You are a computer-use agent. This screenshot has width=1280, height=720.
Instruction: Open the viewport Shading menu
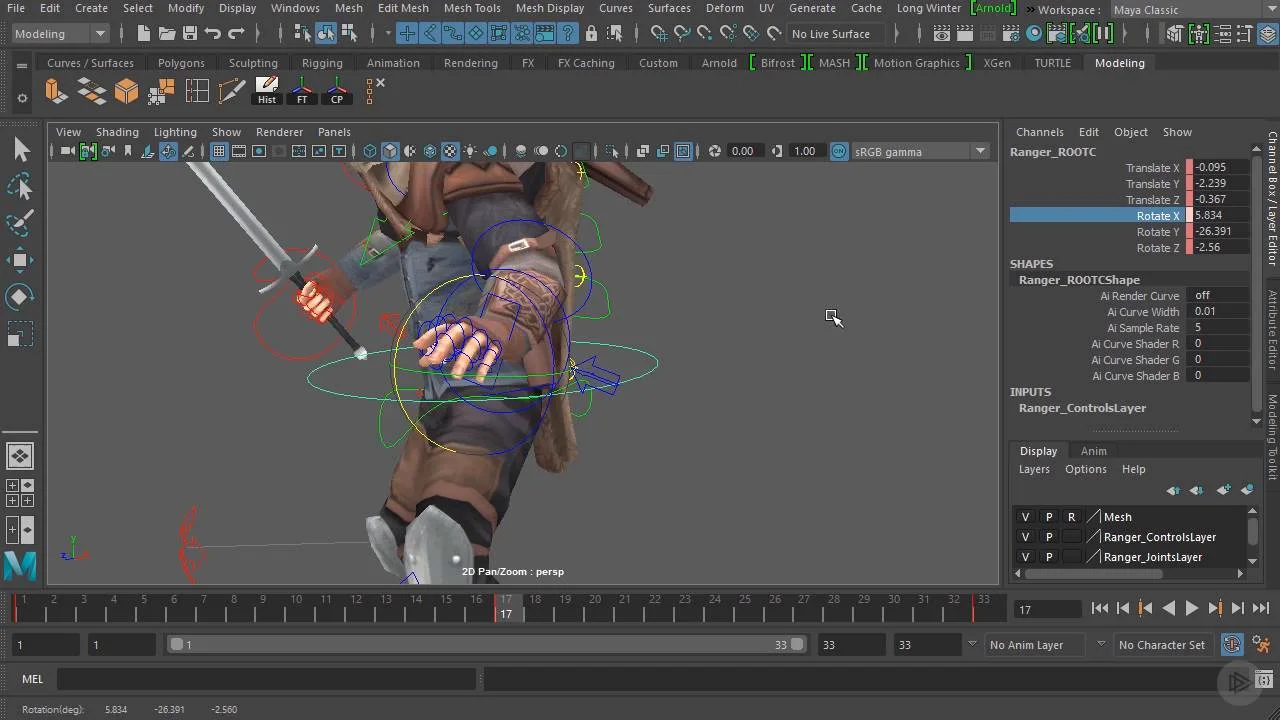[x=117, y=132]
